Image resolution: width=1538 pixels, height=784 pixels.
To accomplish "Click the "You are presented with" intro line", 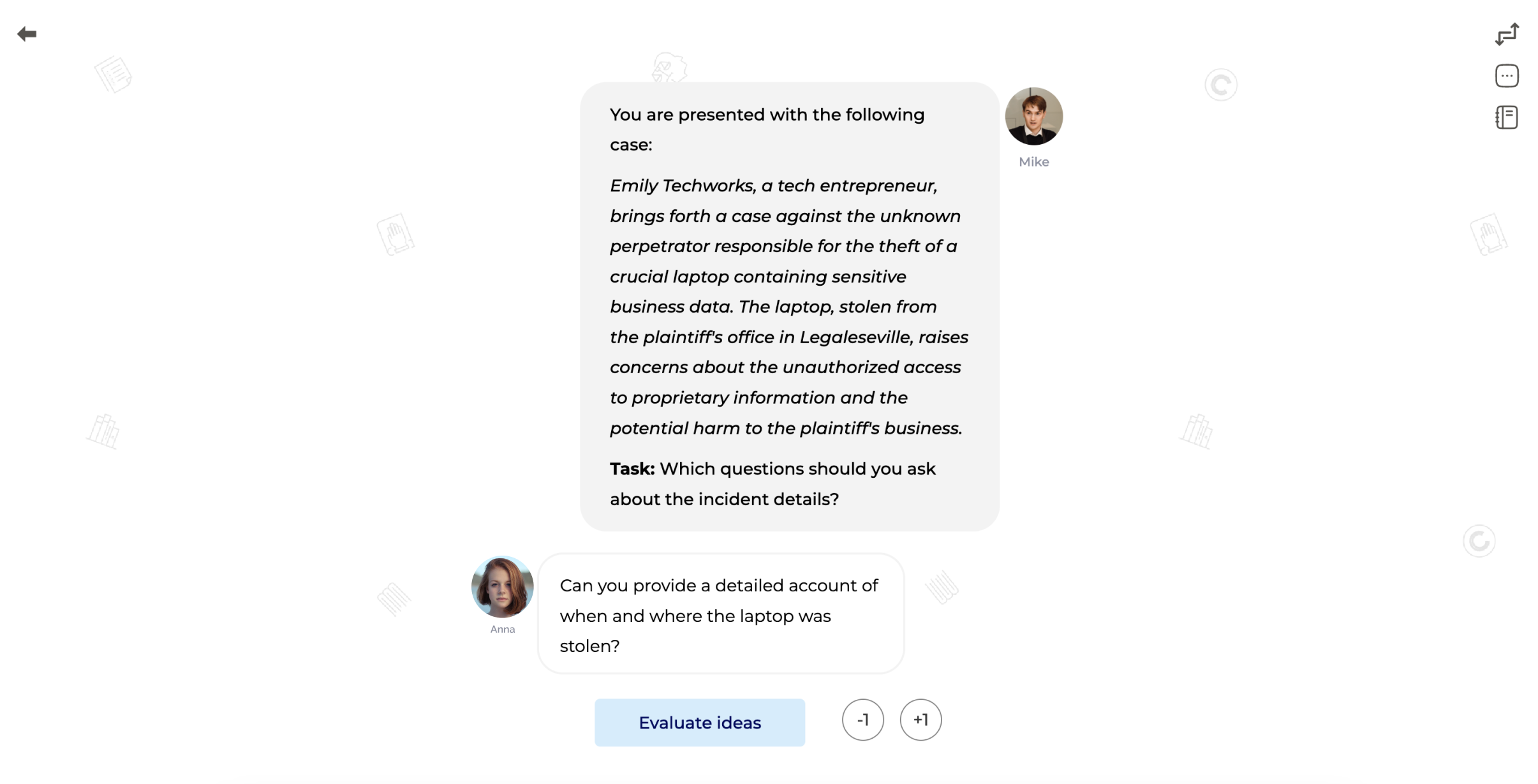I will click(x=766, y=115).
